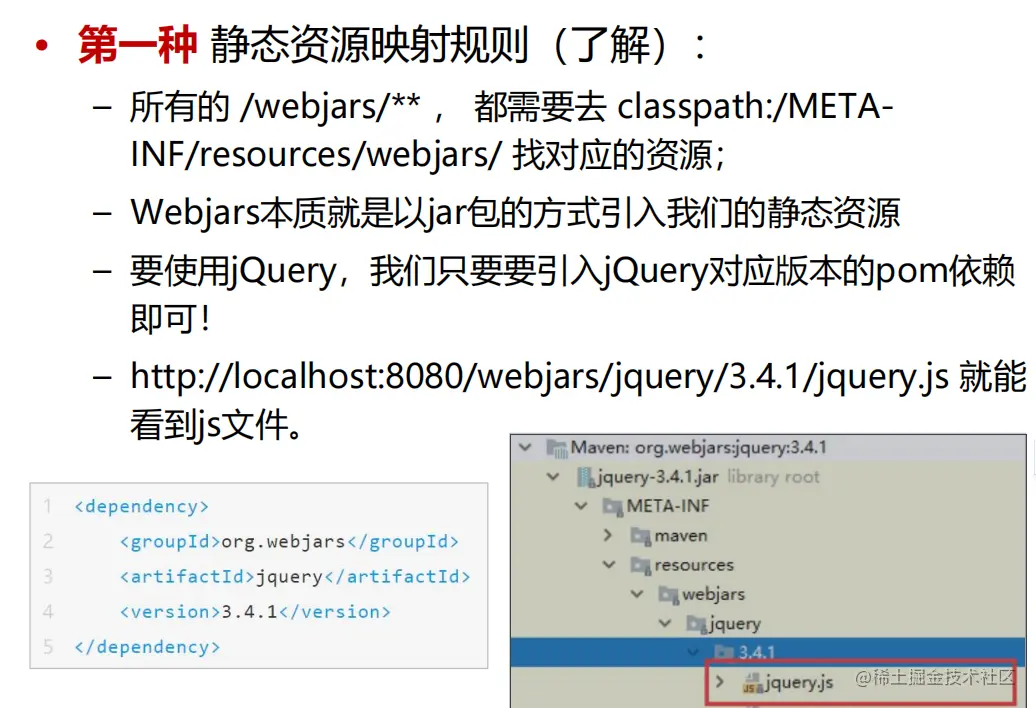Click the gray 'library root' label
Image resolution: width=1036 pixels, height=708 pixels.
[773, 477]
